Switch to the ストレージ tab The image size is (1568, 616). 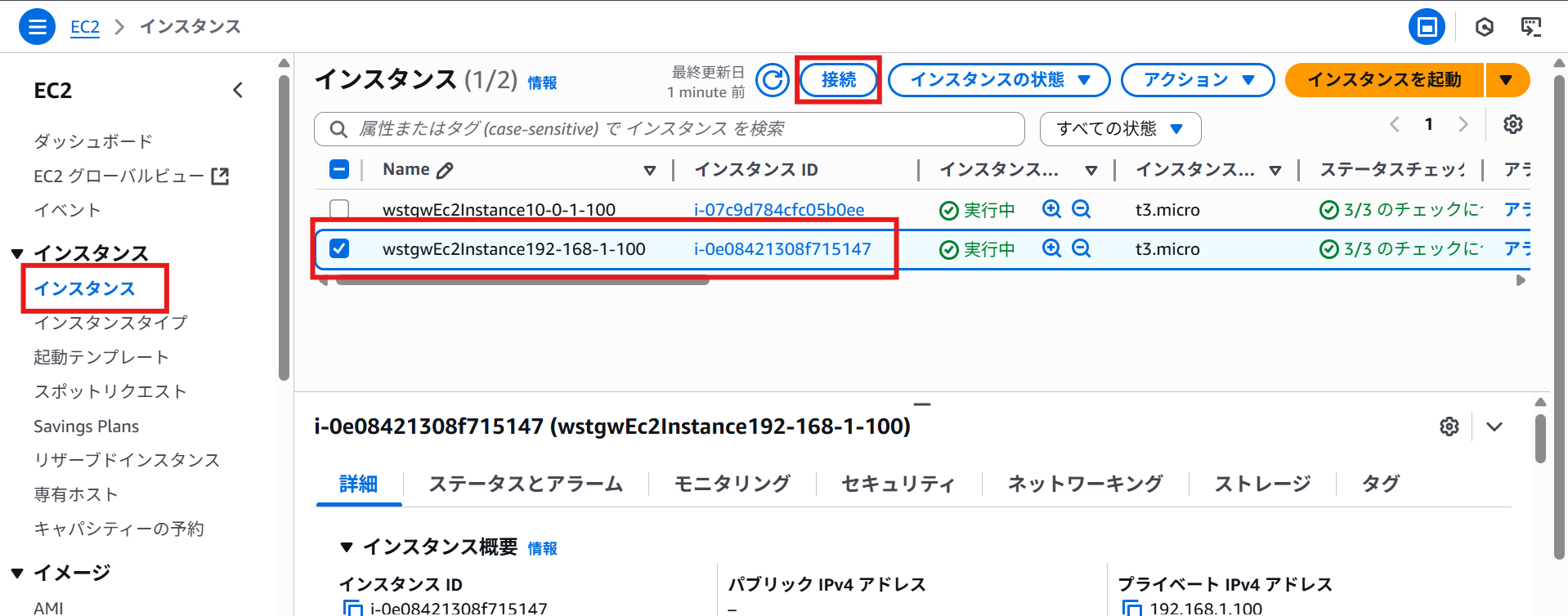(x=1262, y=484)
